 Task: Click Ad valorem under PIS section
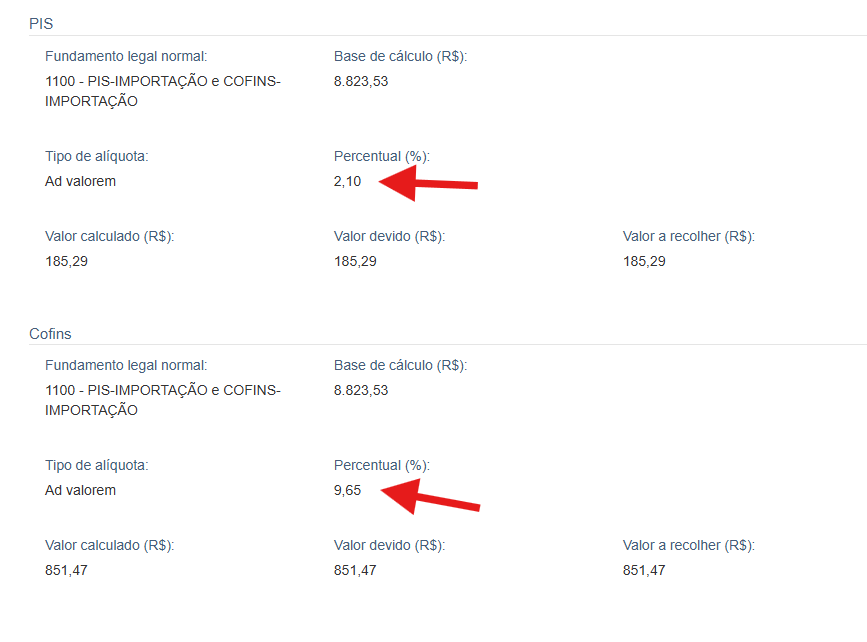point(80,181)
